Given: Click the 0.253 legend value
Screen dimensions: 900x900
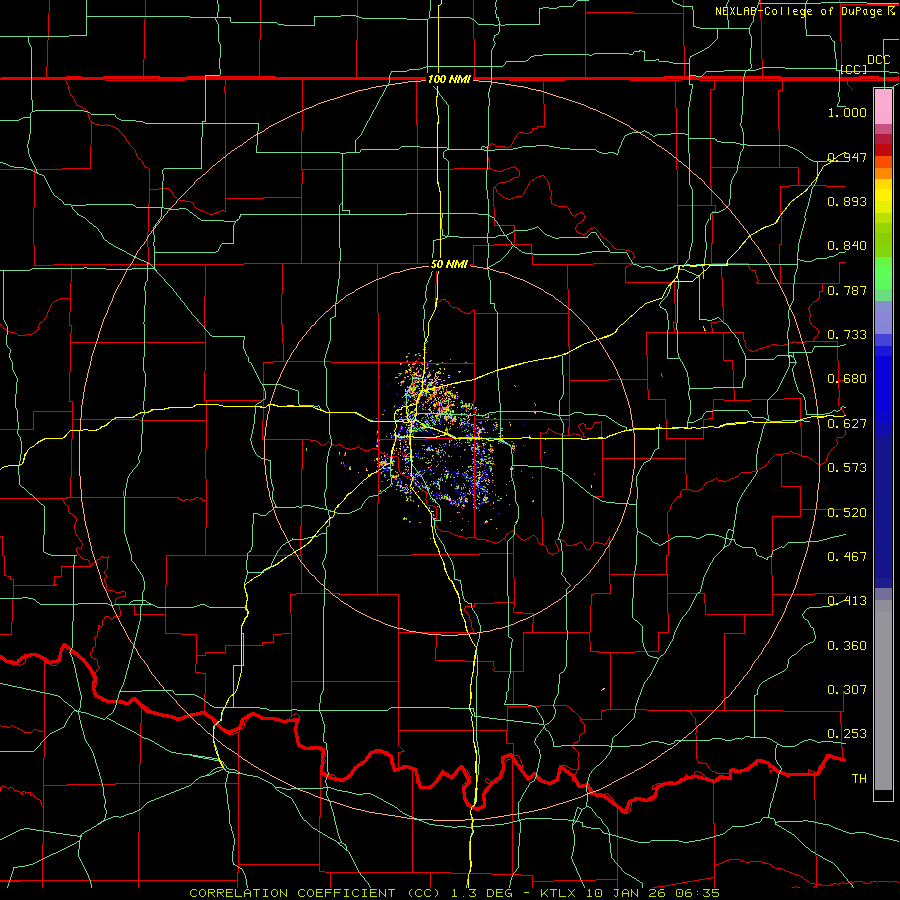Looking at the screenshot, I should pos(847,734).
